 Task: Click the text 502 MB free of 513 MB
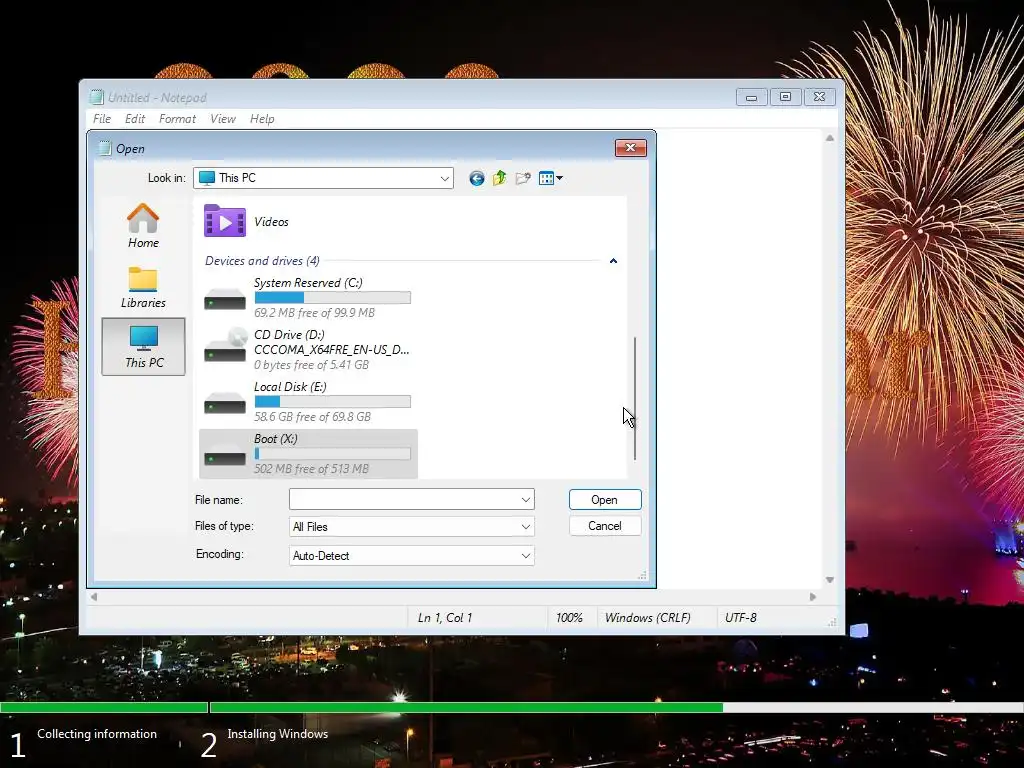pyautogui.click(x=312, y=468)
